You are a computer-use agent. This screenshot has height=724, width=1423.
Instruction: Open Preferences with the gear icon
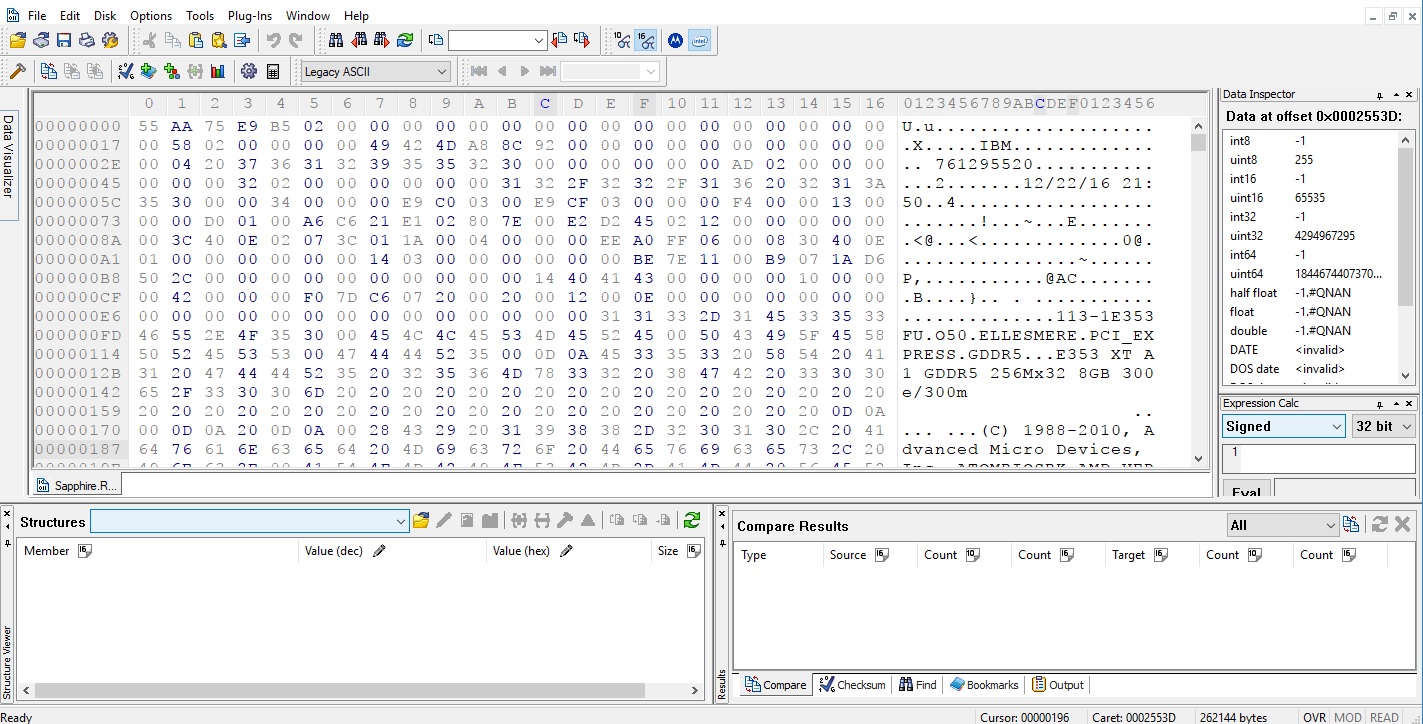pos(249,71)
